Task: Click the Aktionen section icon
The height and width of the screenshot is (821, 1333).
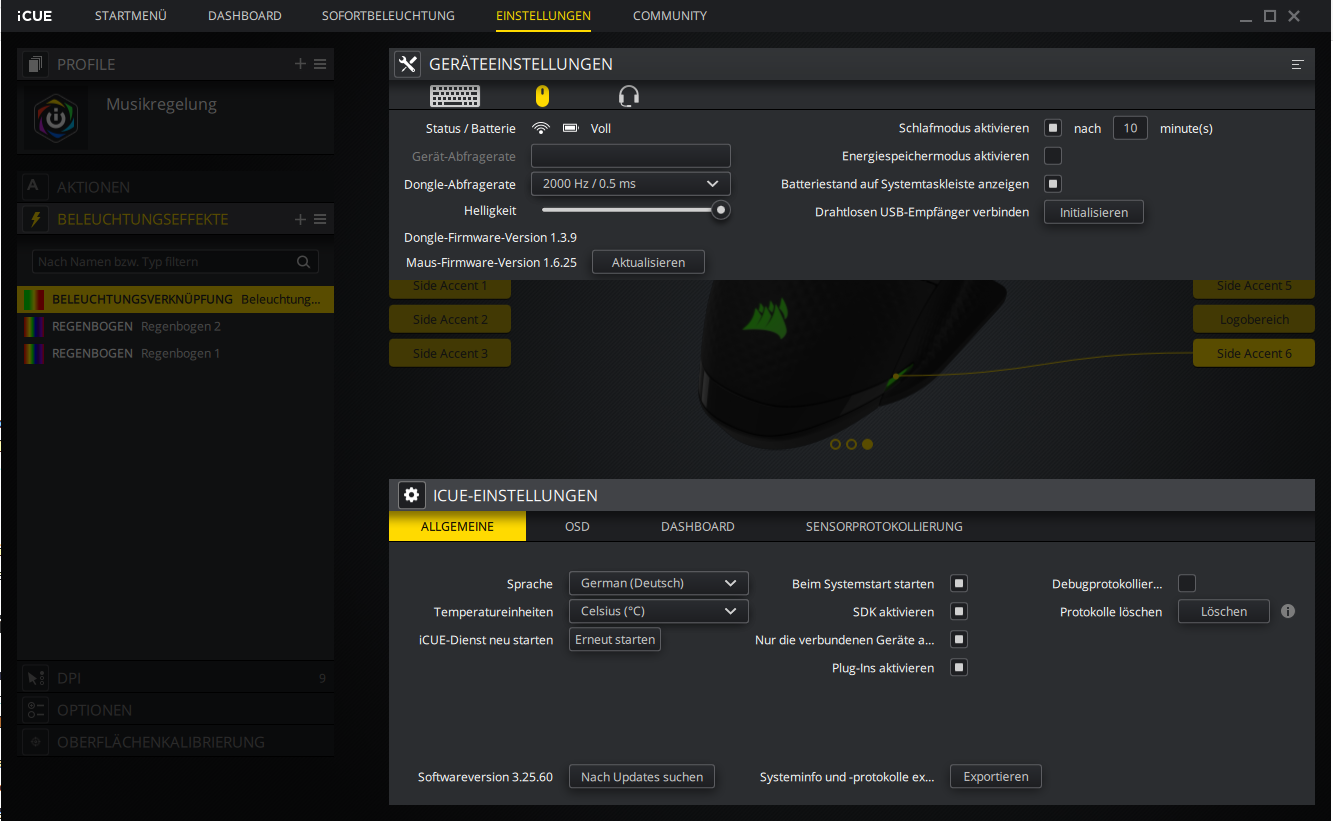Action: click(x=34, y=187)
